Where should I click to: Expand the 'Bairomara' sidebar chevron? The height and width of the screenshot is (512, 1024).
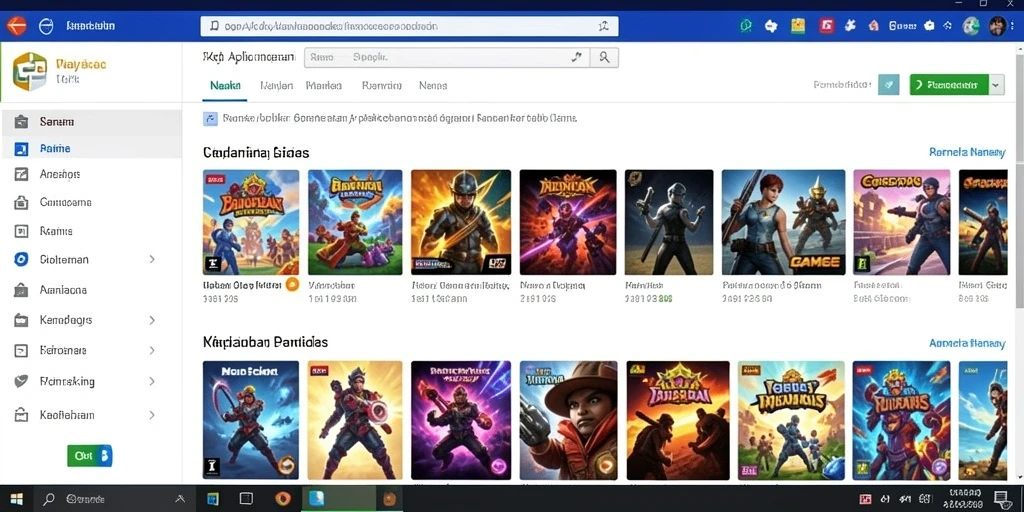(x=152, y=351)
